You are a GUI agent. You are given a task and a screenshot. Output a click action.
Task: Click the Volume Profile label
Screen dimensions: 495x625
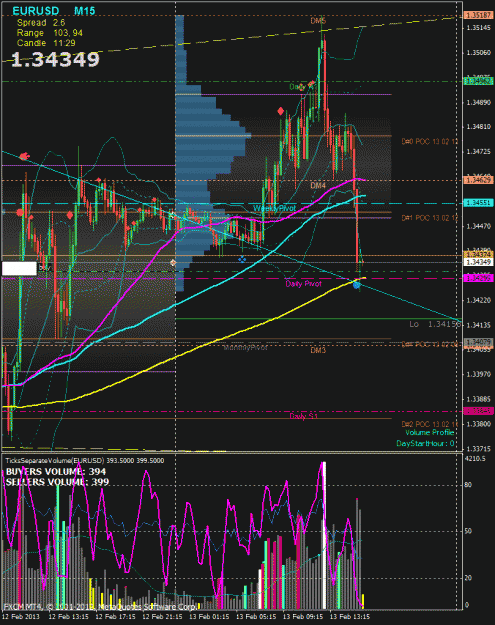click(430, 433)
